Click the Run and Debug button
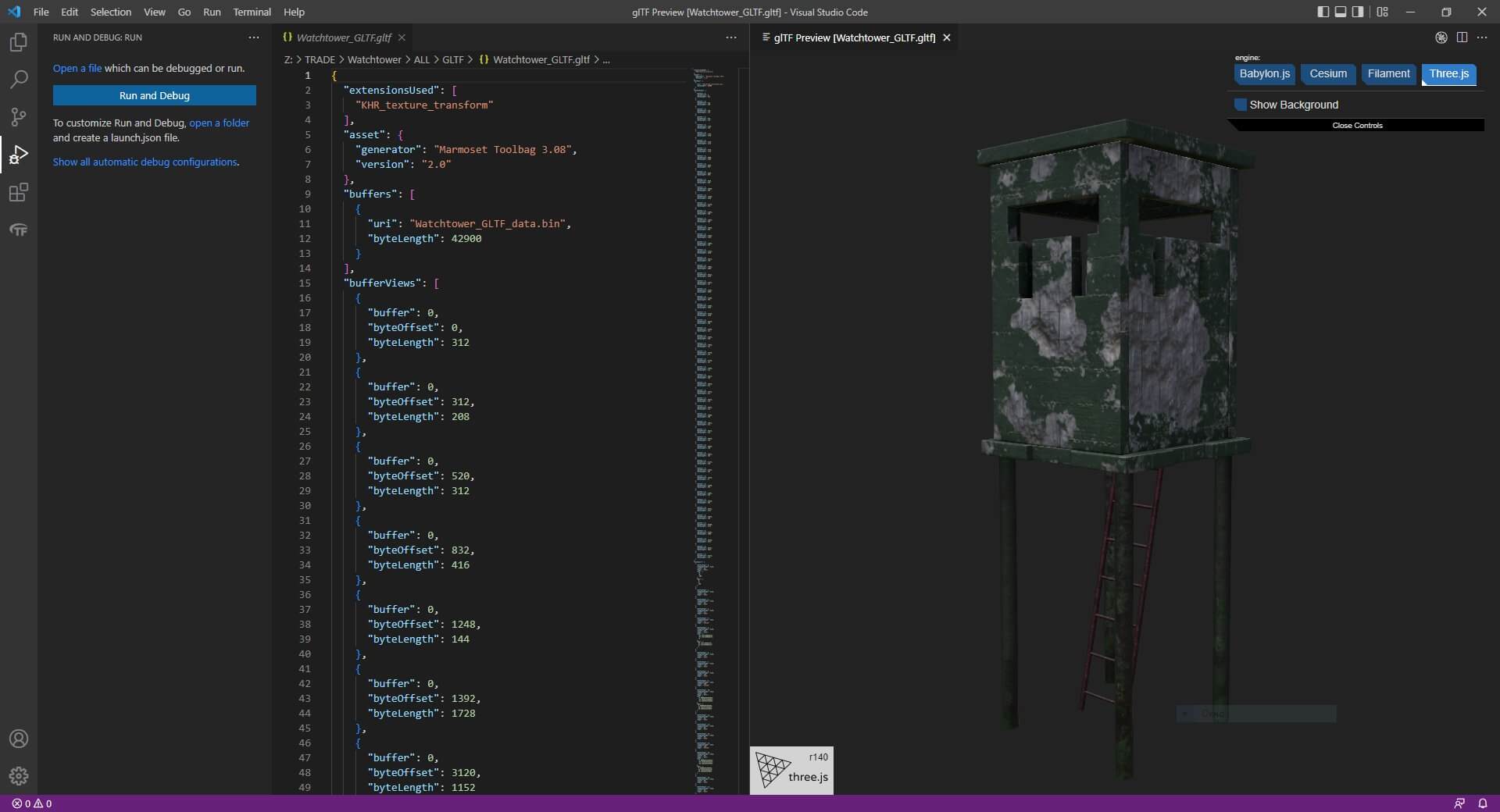Screen dimensions: 1500x812 155,95
